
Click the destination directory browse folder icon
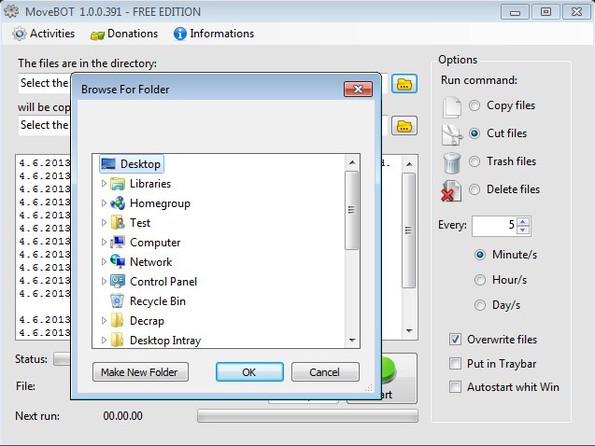click(404, 126)
